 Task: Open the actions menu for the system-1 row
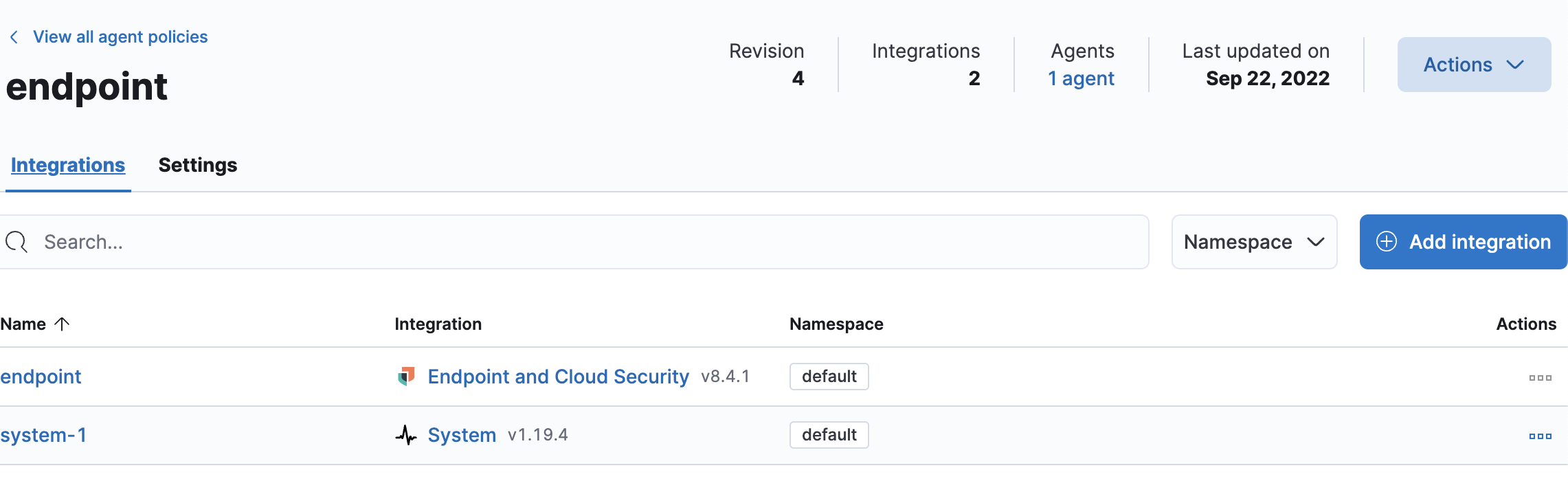(1540, 436)
